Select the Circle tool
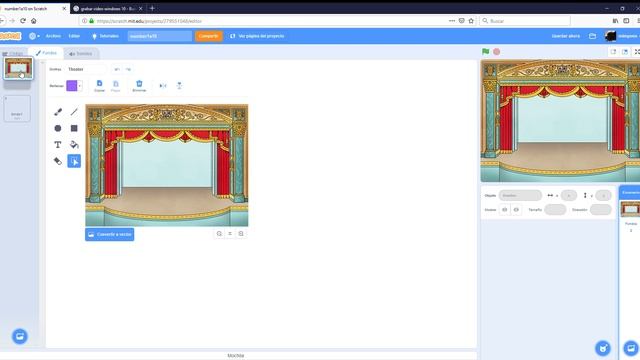The height and width of the screenshot is (360, 640). coord(58,128)
